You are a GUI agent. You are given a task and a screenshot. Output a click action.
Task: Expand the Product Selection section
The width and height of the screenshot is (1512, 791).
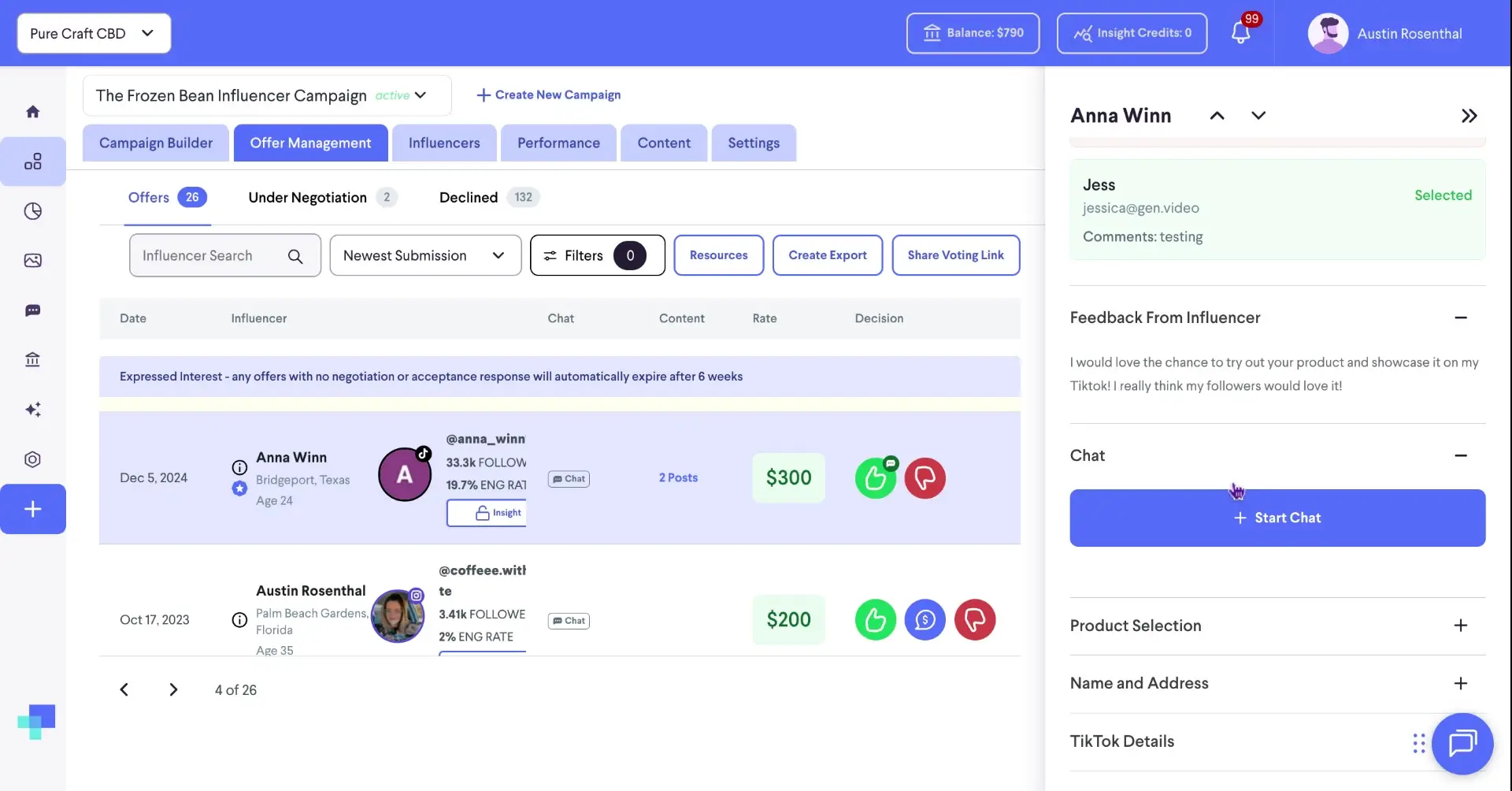coord(1462,625)
